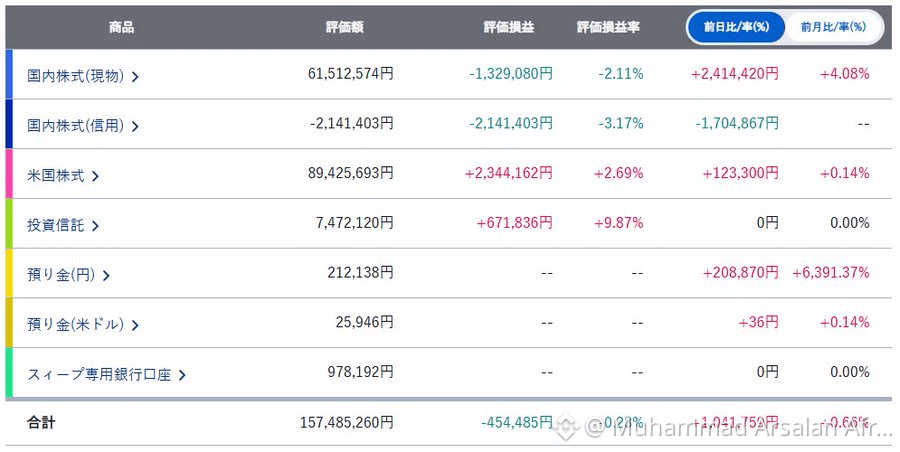
Task: Switch to 前月比/率(%) view
Action: pyautogui.click(x=833, y=27)
